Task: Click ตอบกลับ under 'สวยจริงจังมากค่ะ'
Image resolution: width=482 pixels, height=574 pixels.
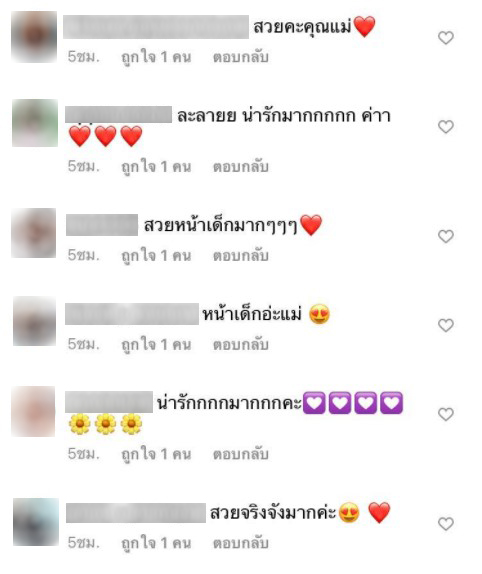Action: coord(241,543)
